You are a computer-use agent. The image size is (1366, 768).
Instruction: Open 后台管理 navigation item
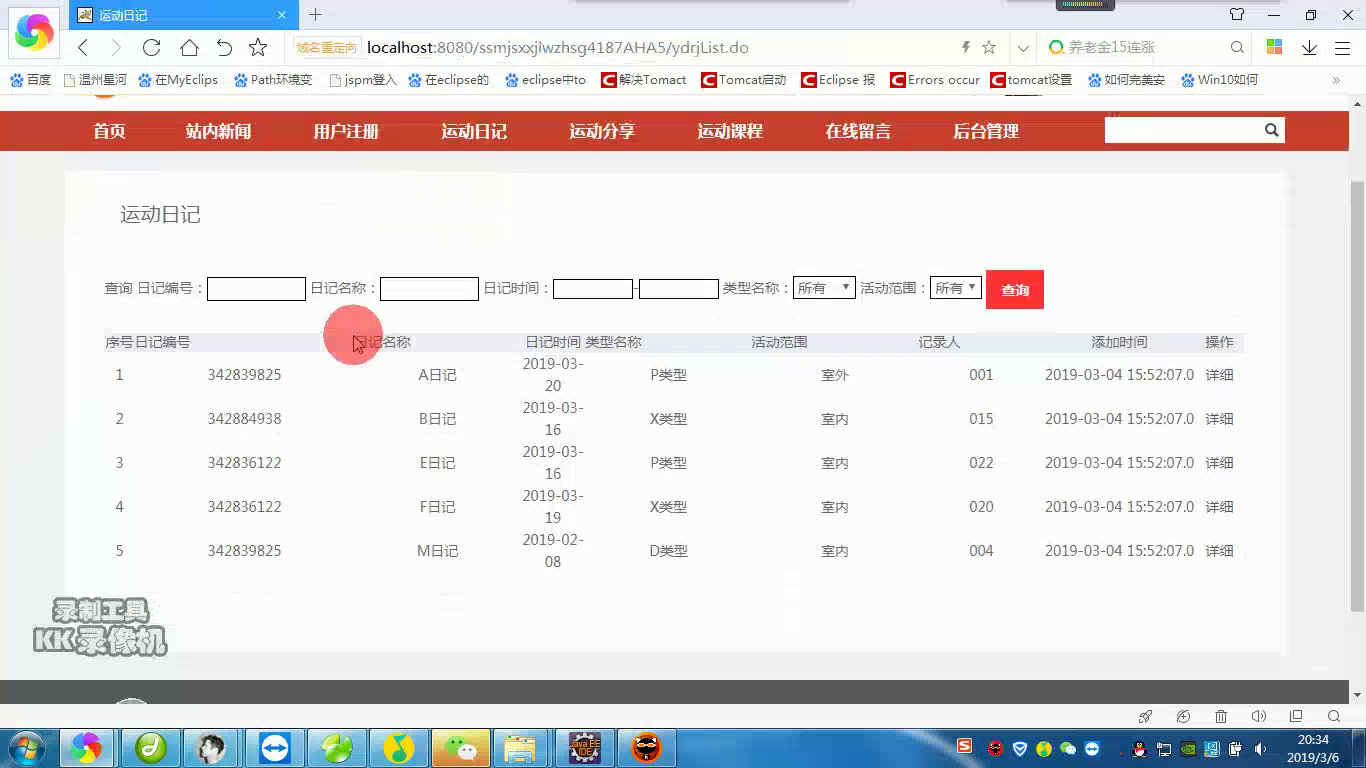(986, 131)
